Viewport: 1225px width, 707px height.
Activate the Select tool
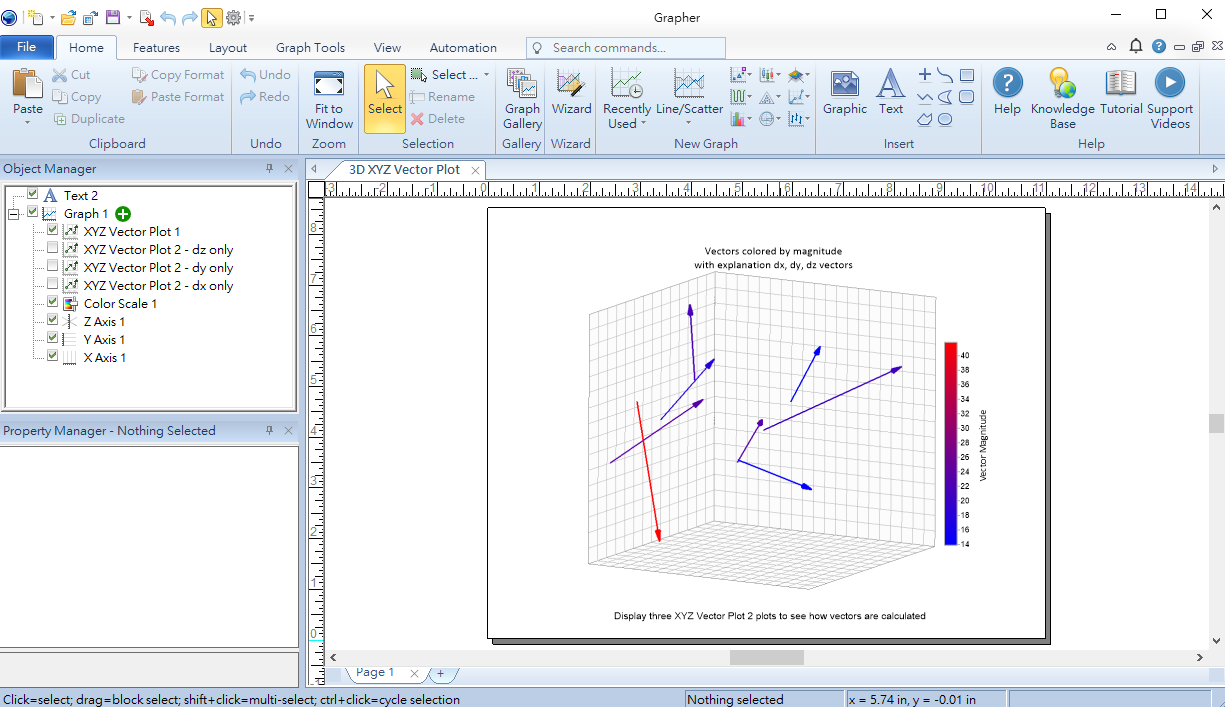pyautogui.click(x=385, y=98)
